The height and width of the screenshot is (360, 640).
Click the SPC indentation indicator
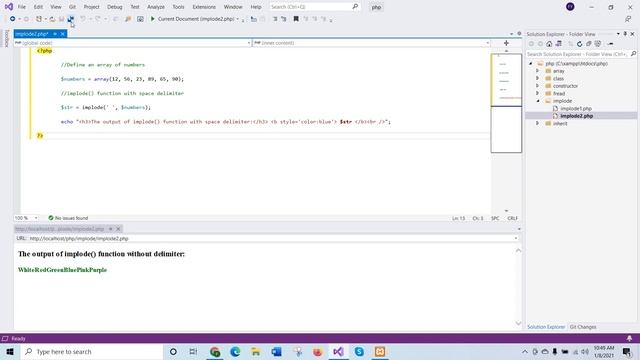pos(495,218)
